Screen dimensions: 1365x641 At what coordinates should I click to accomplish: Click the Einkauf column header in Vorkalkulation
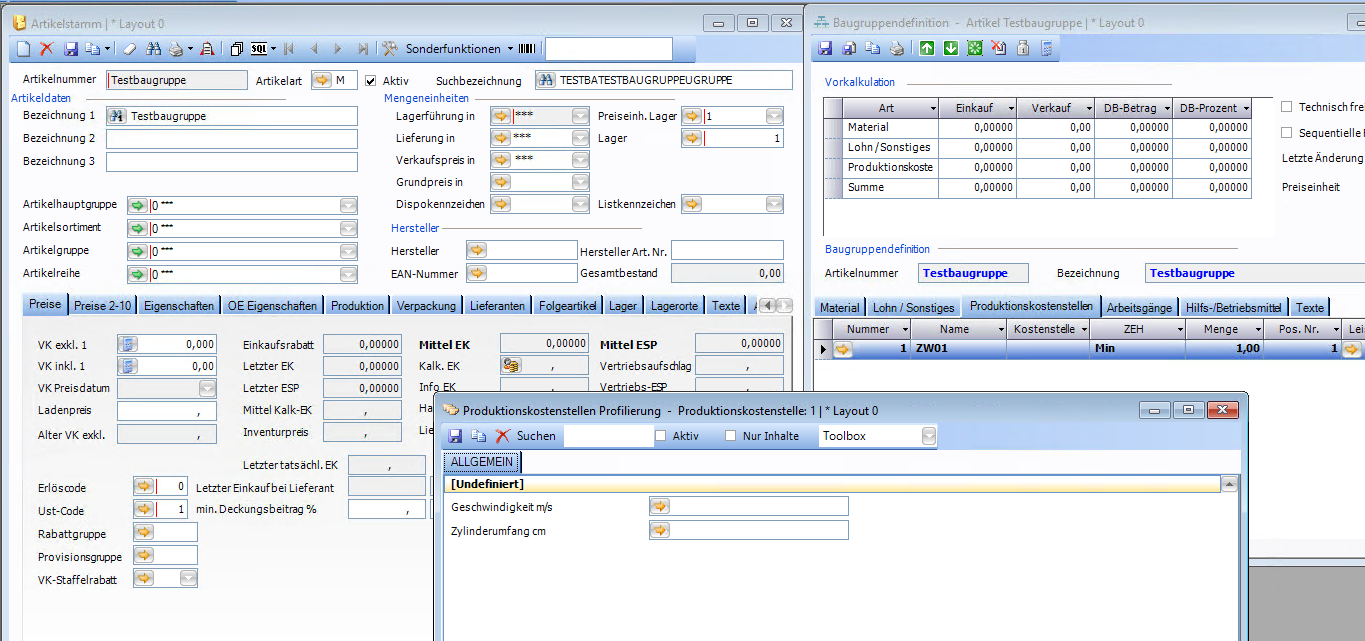978,108
